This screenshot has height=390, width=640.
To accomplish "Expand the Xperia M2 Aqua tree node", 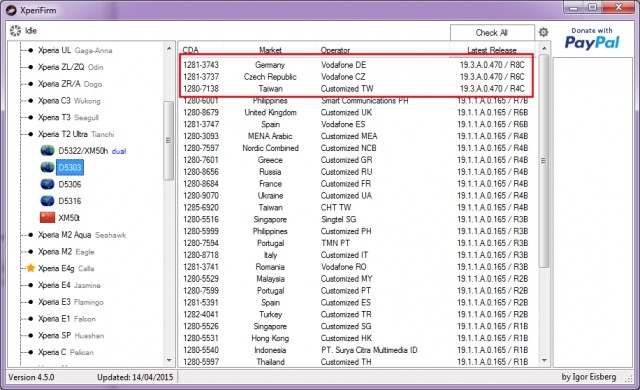I will click(x=30, y=235).
